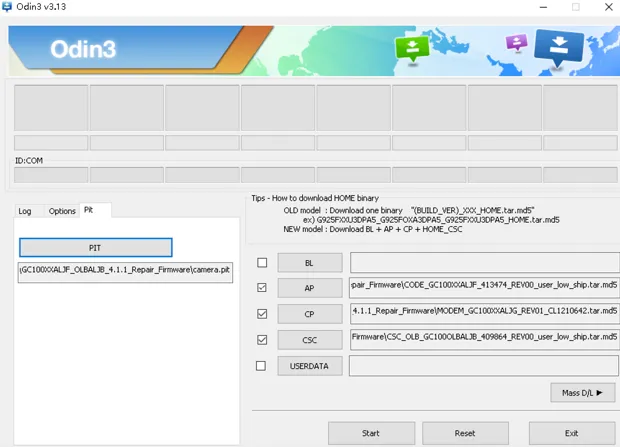
Task: Click the camera.pit path field
Action: [x=125, y=272]
